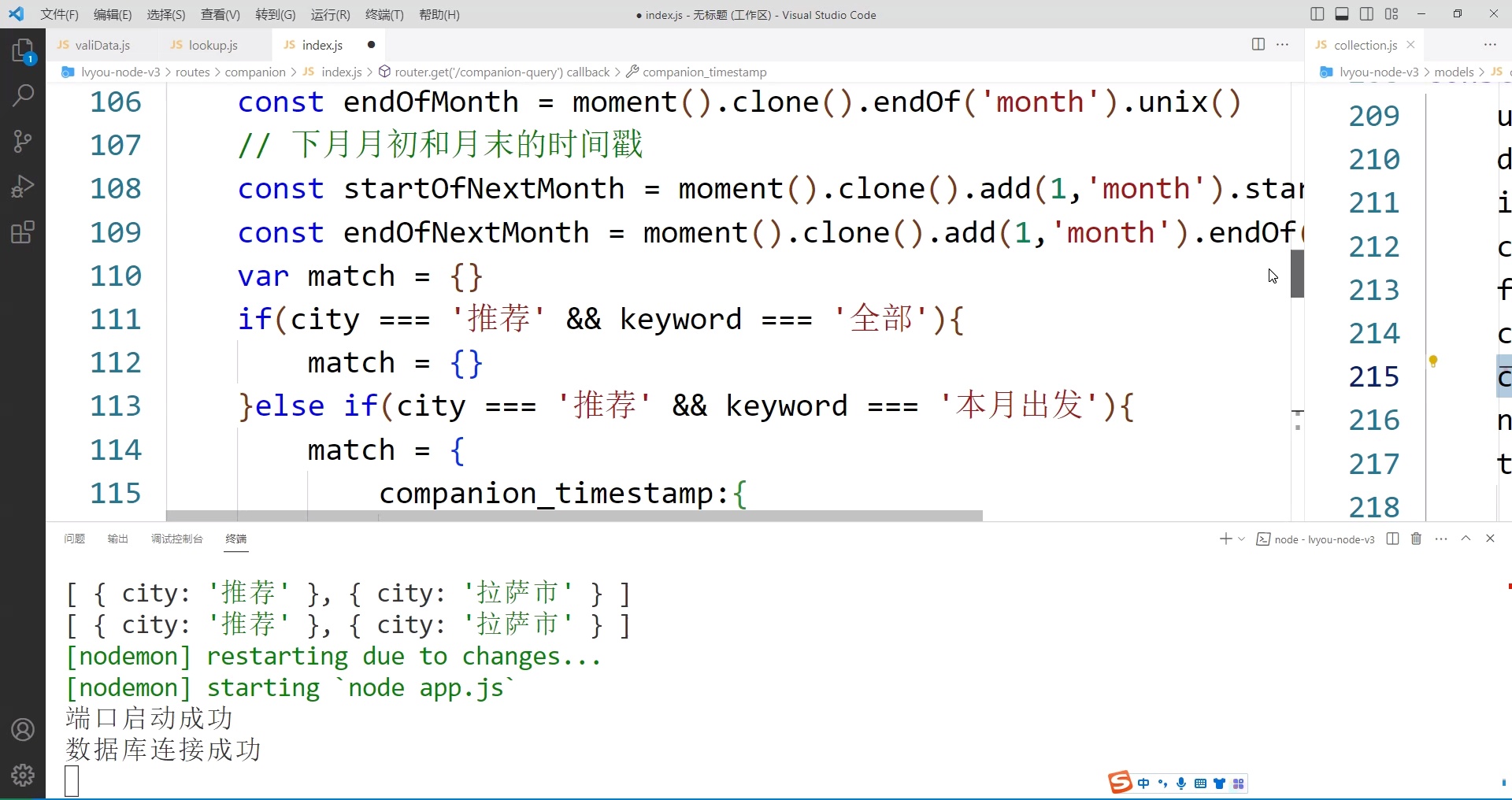Split the terminal

1392,539
